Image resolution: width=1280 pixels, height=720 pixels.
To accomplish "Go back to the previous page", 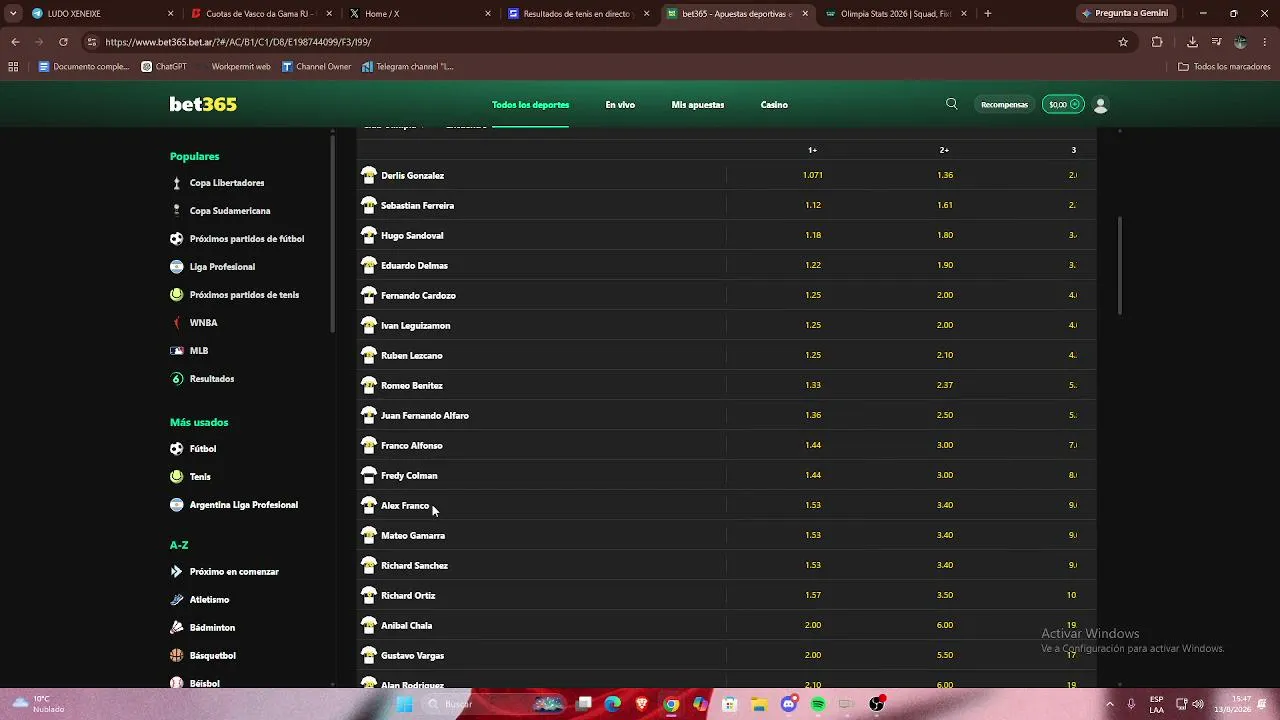I will coord(15,42).
